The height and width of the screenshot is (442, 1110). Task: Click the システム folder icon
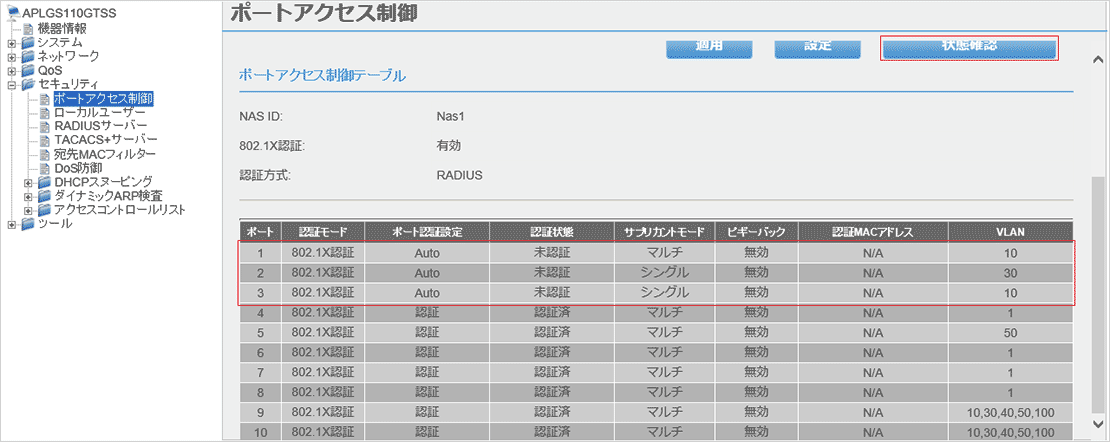[x=28, y=42]
